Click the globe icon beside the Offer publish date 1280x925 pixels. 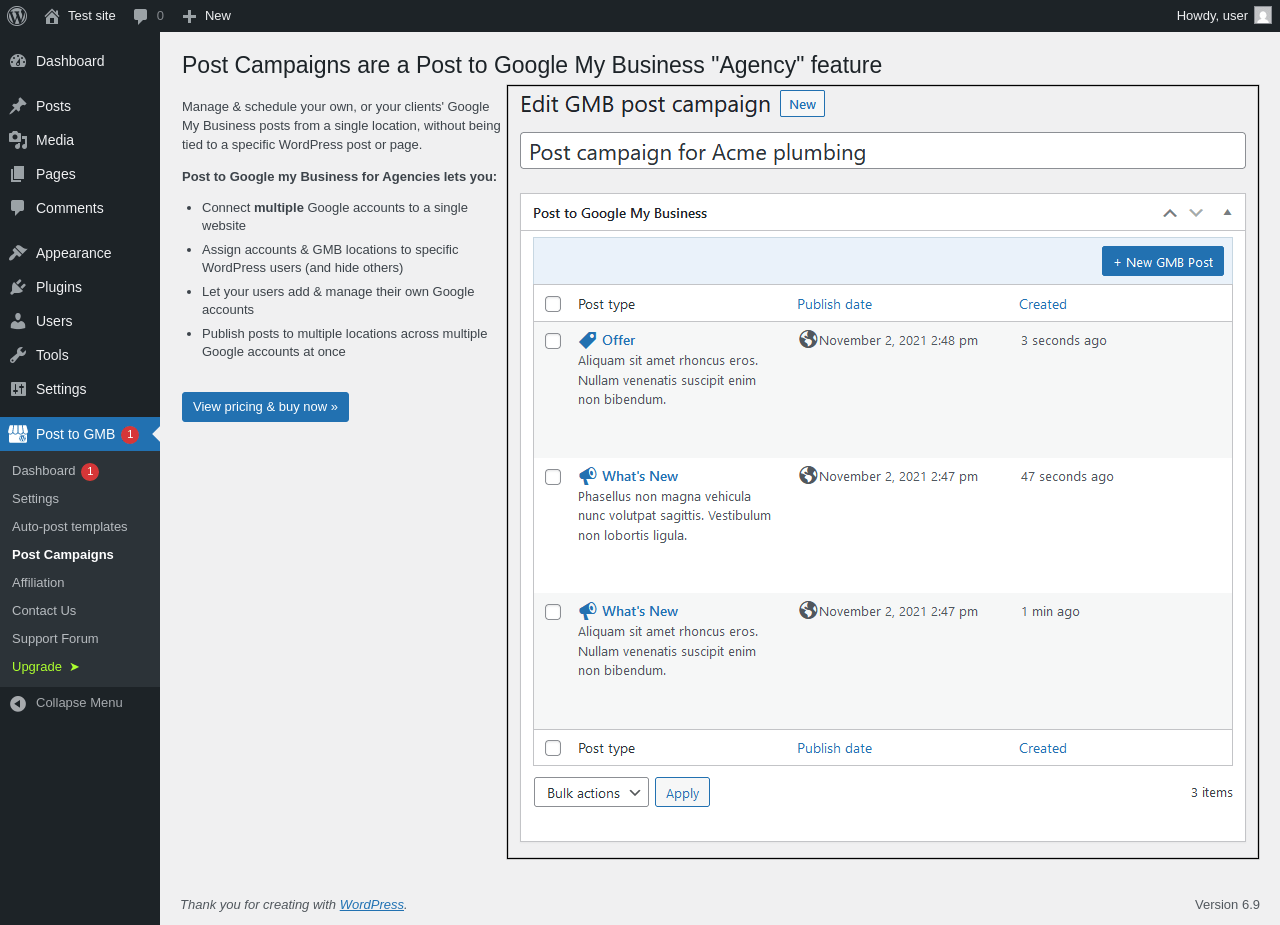pos(808,339)
